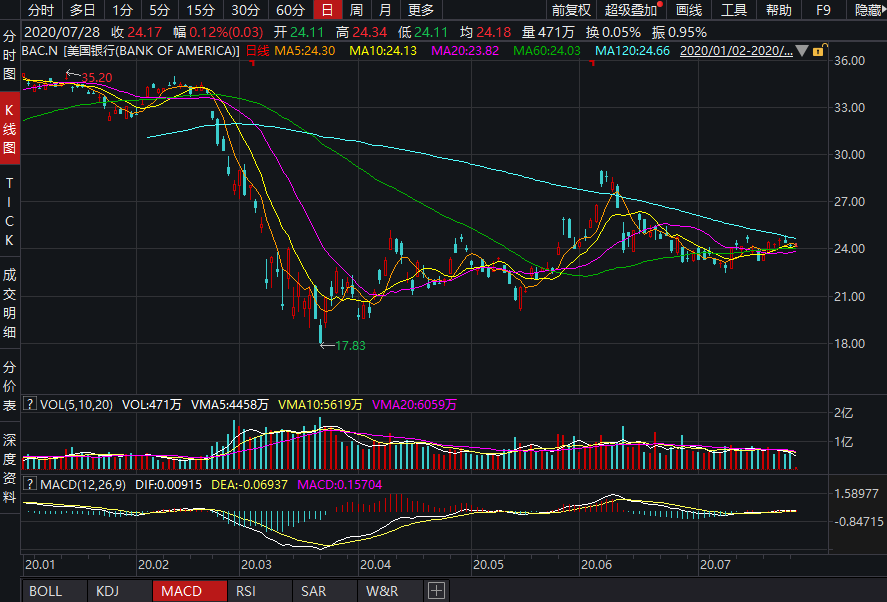887x602 pixels.
Task: Open help for the MACD indicator
Action: 30,485
